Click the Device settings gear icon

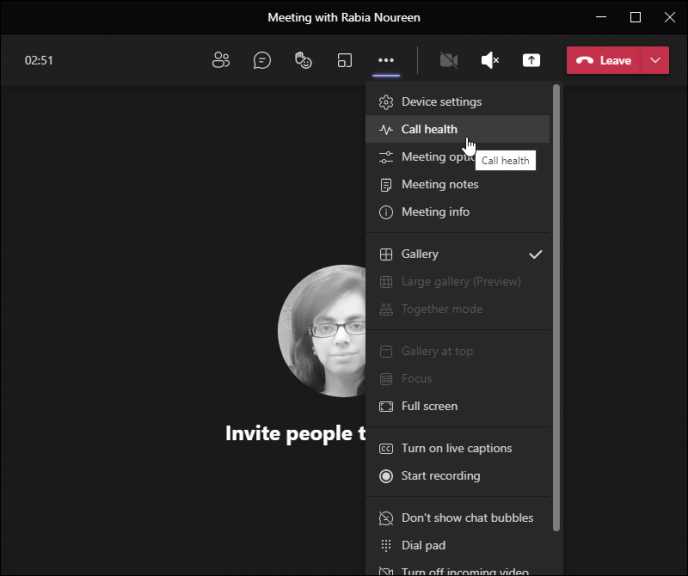(x=386, y=102)
